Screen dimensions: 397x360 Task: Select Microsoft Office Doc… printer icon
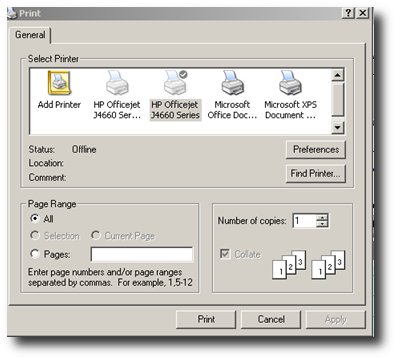pyautogui.click(x=233, y=82)
